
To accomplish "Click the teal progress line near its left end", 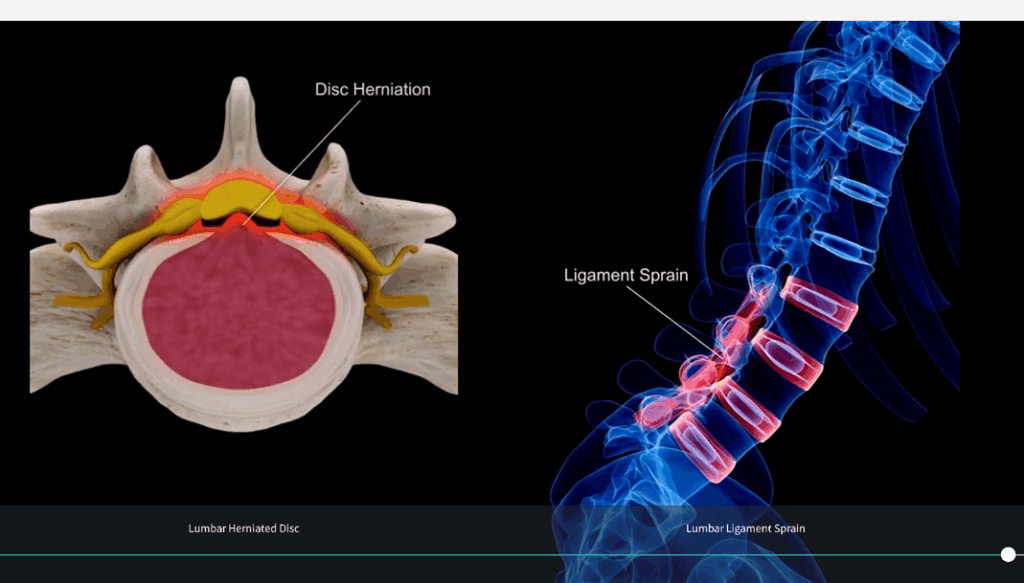I will coord(40,554).
